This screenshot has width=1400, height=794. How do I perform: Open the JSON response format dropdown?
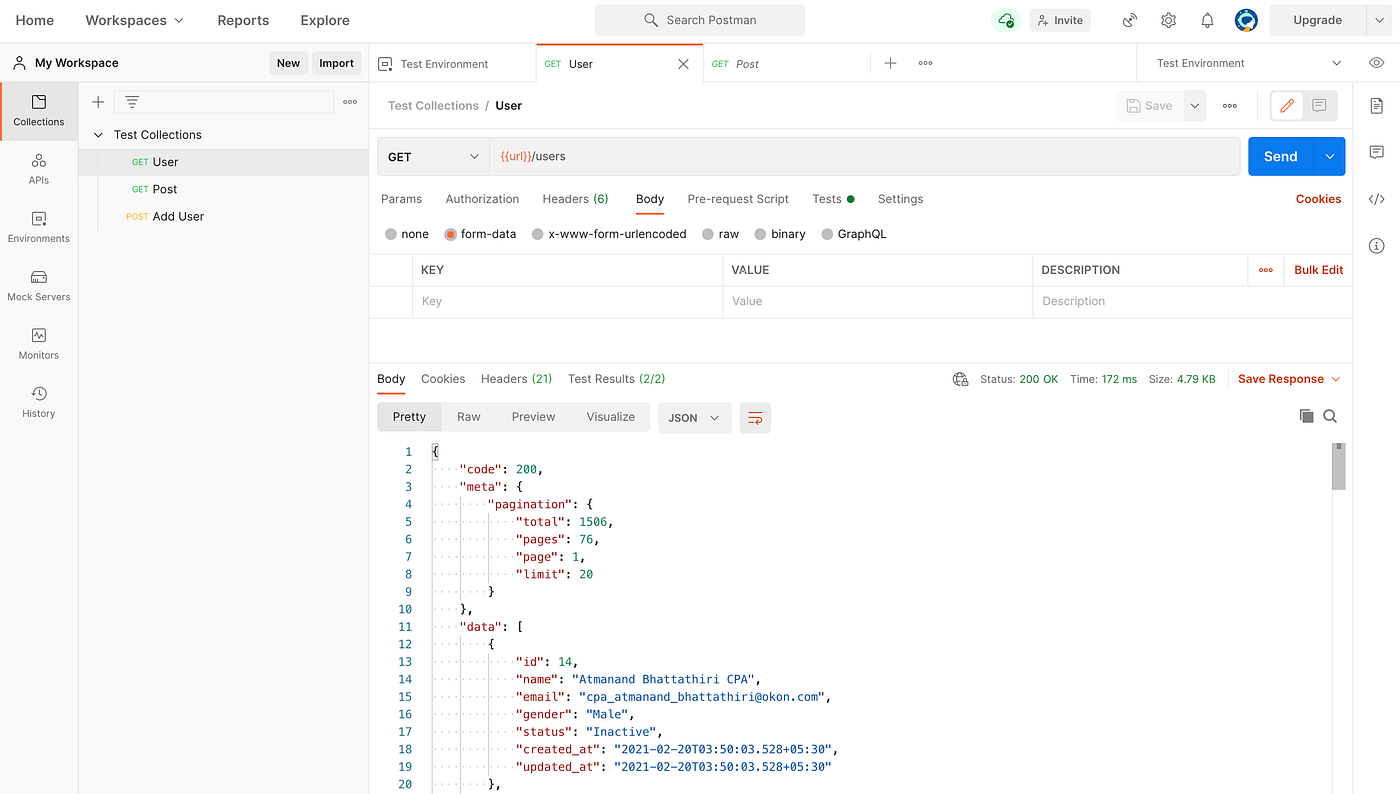(694, 417)
